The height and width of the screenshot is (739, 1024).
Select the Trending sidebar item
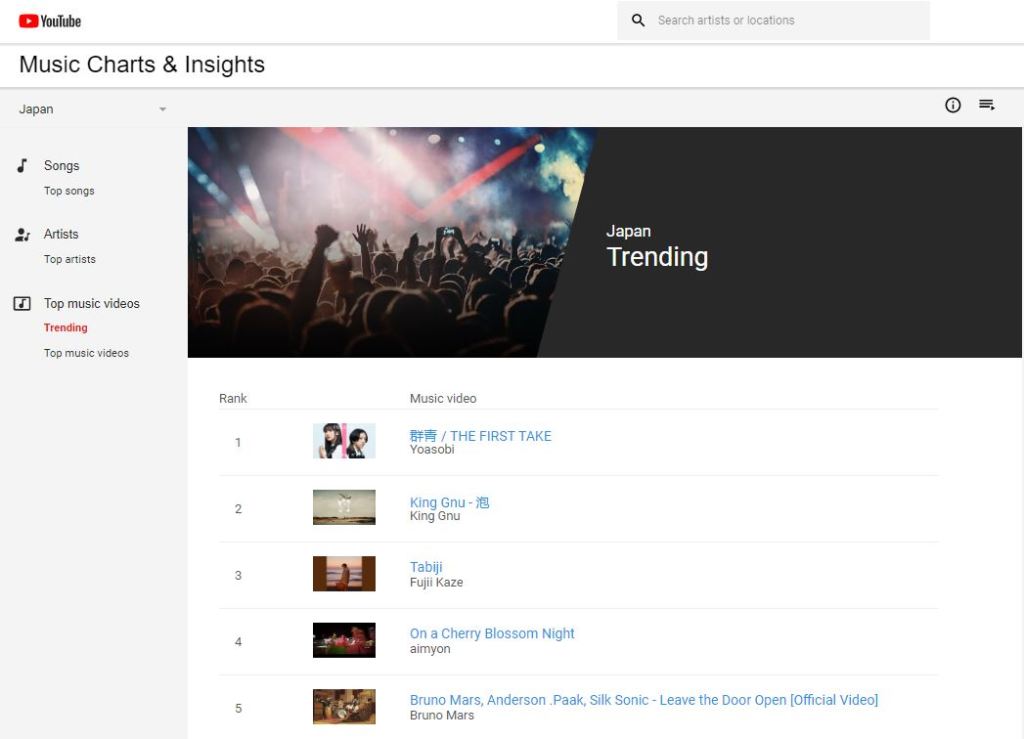[x=65, y=328]
